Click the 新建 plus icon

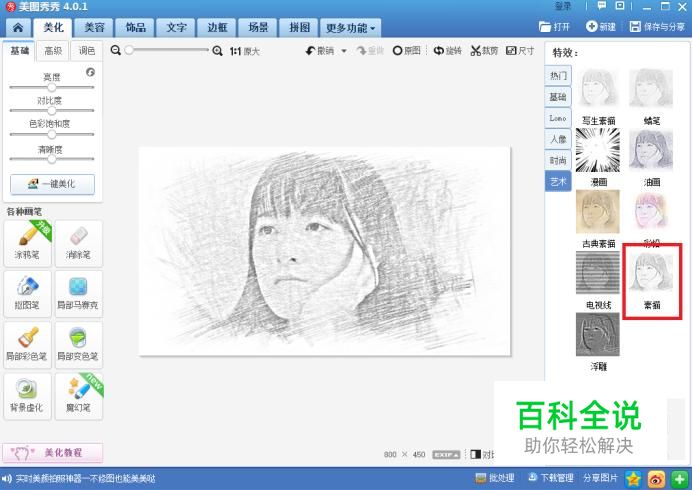(x=591, y=26)
